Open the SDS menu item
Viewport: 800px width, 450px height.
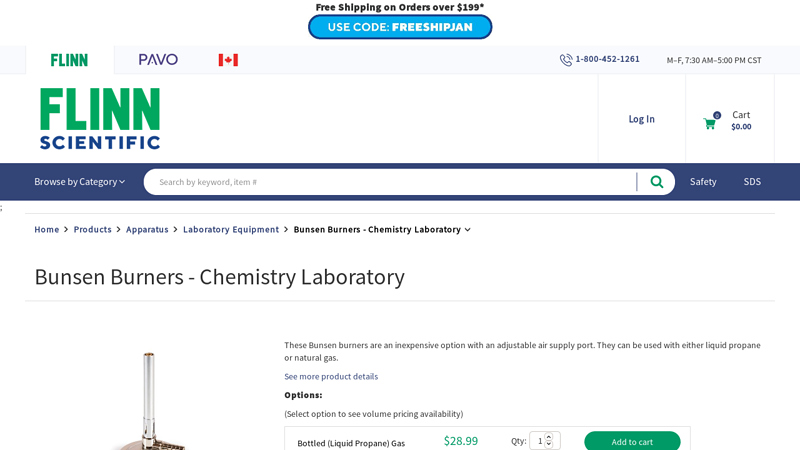click(x=752, y=182)
